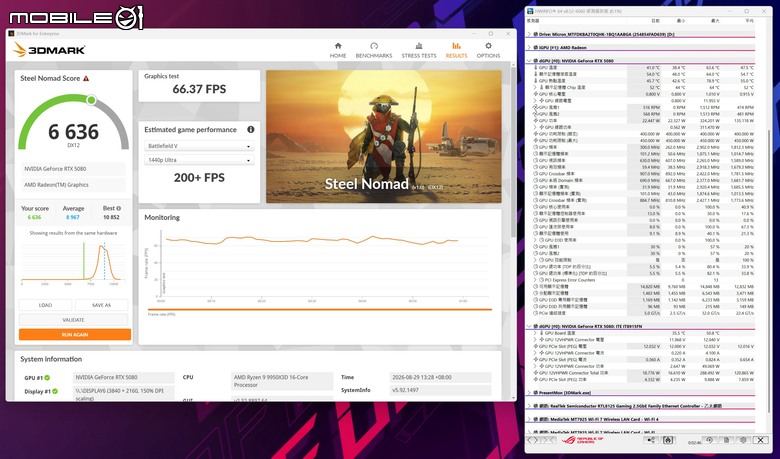
Task: Switch to the STRESS TESTS tab
Action: tap(419, 50)
